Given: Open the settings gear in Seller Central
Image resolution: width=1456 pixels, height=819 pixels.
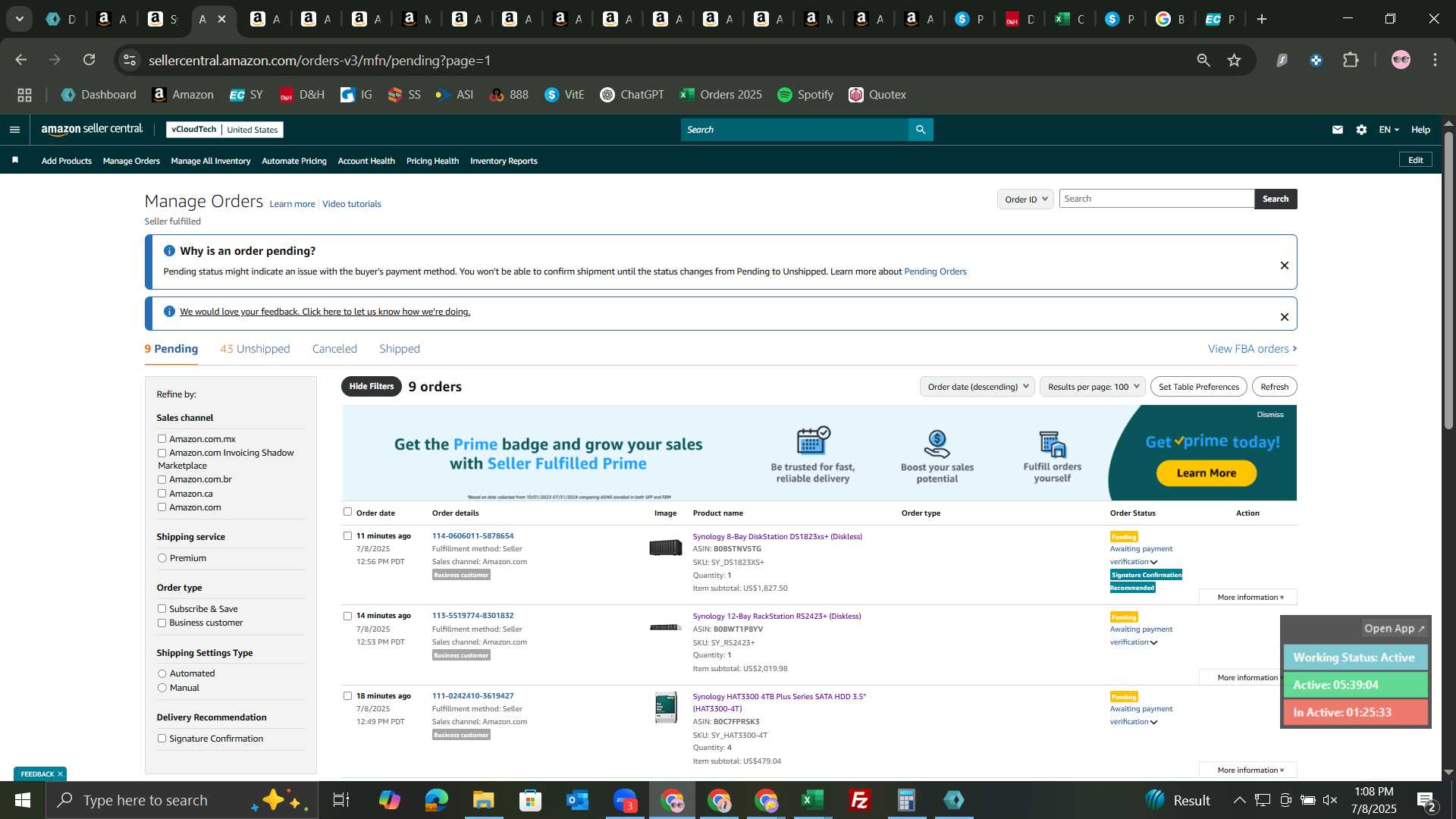Looking at the screenshot, I should [1362, 130].
